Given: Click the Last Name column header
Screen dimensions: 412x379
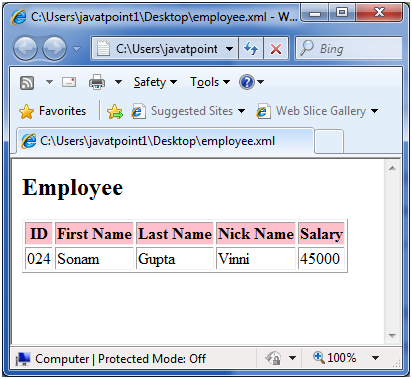Looking at the screenshot, I should click(175, 234).
